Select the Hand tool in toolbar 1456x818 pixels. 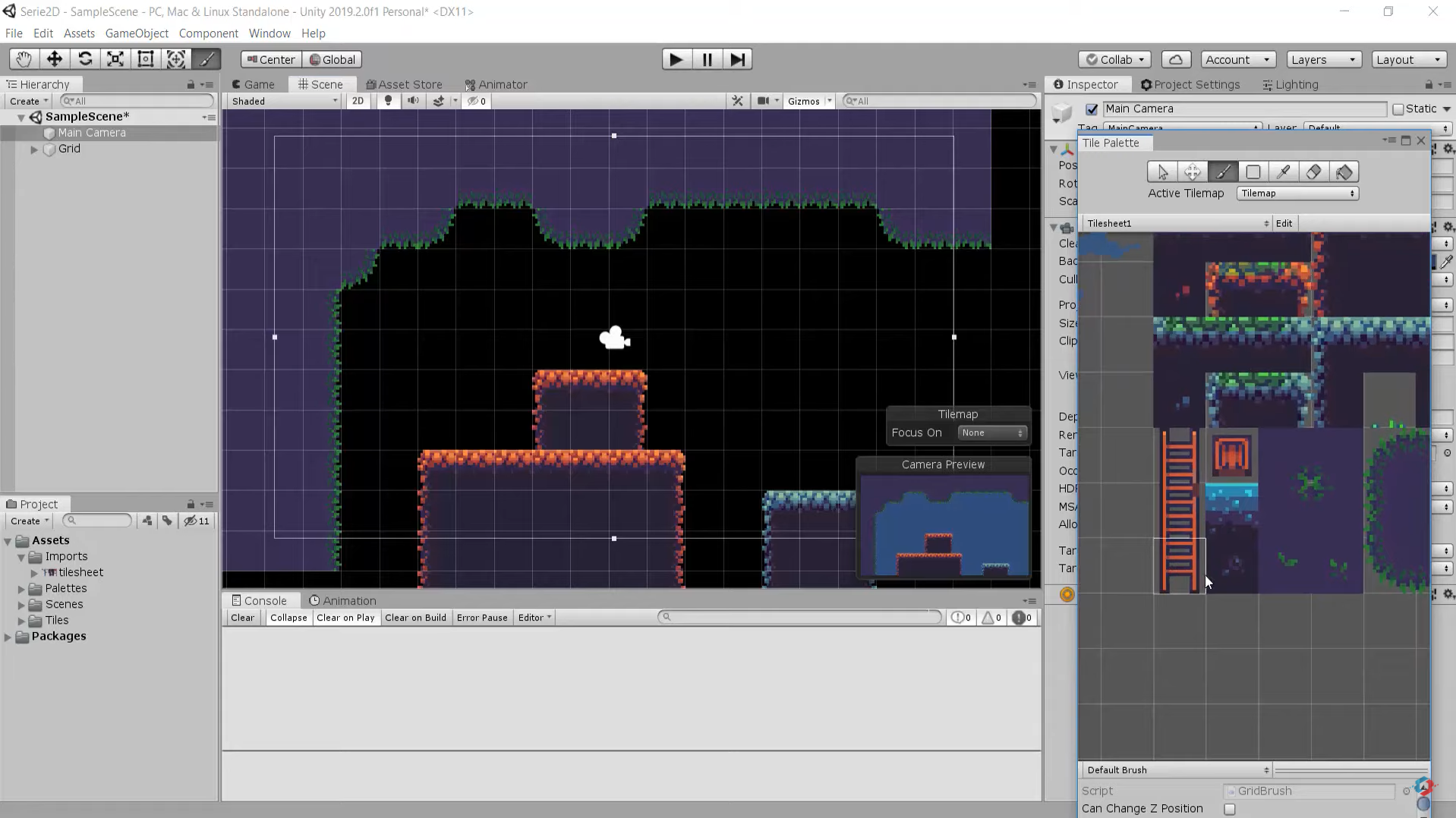point(24,59)
